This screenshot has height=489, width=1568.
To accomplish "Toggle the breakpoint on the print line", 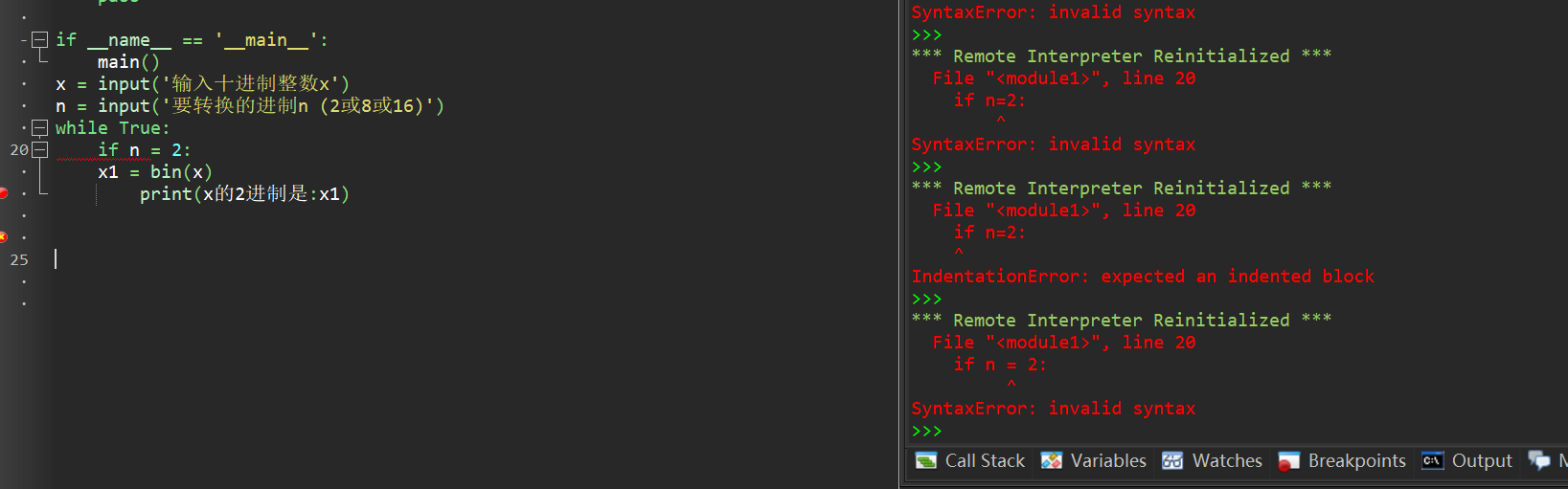I will click(4, 194).
